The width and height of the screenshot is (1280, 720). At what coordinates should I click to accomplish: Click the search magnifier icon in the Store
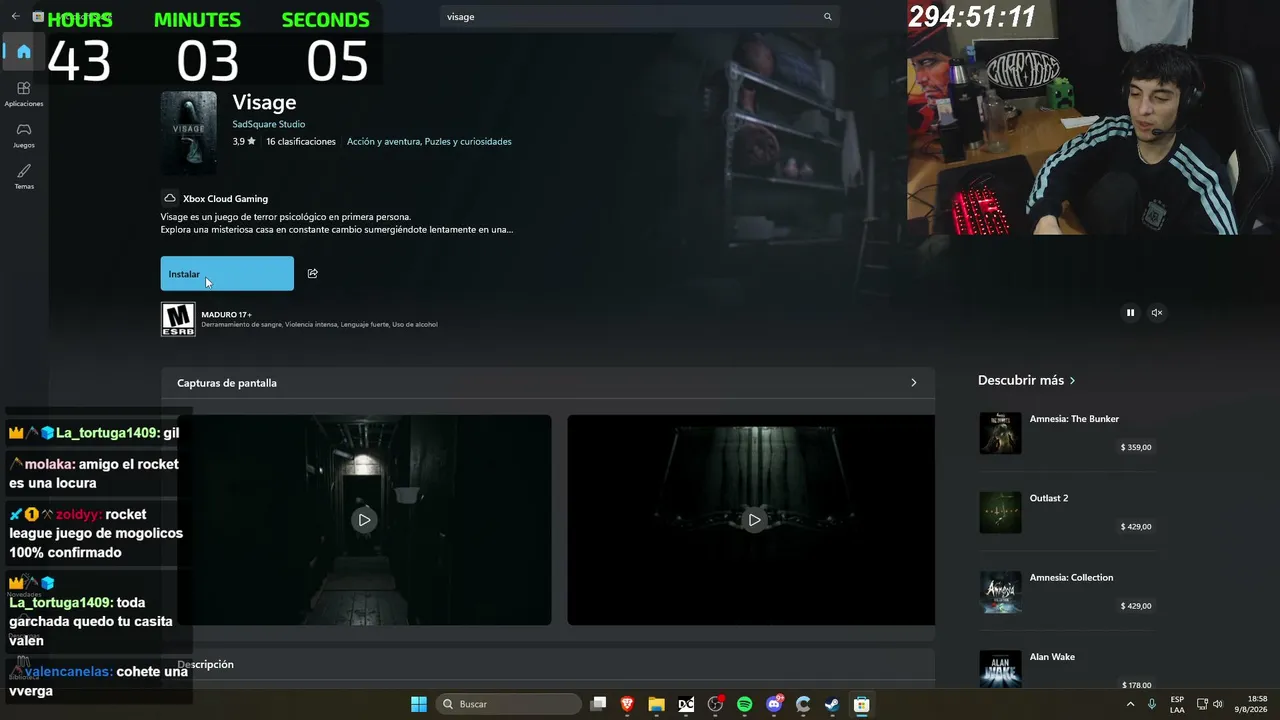click(x=828, y=17)
